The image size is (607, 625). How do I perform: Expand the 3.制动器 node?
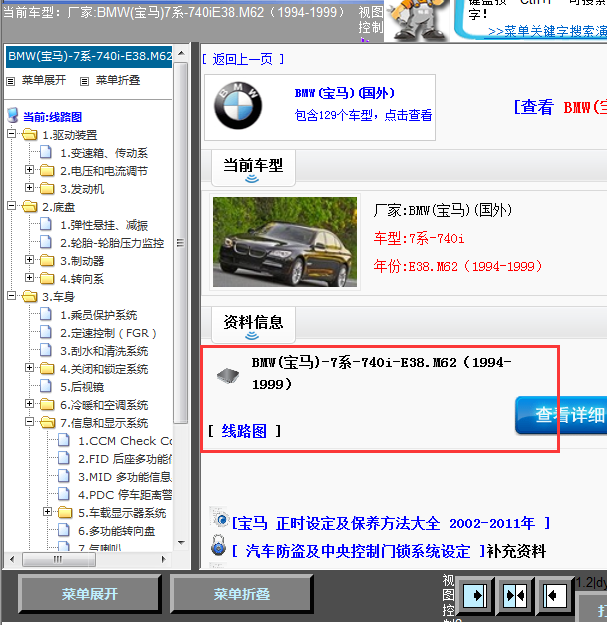point(29,259)
